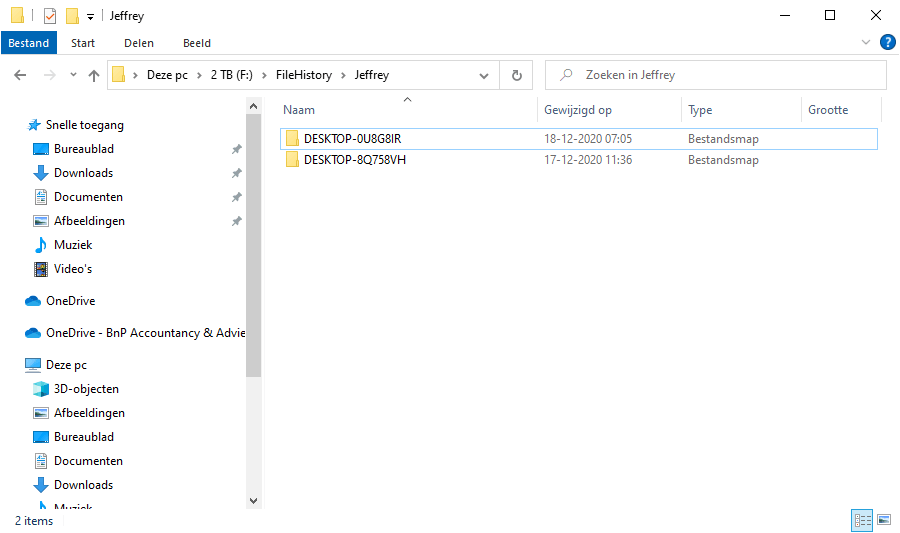
Task: Click the Muziek note icon in Snelle toegang
Action: tap(41, 245)
